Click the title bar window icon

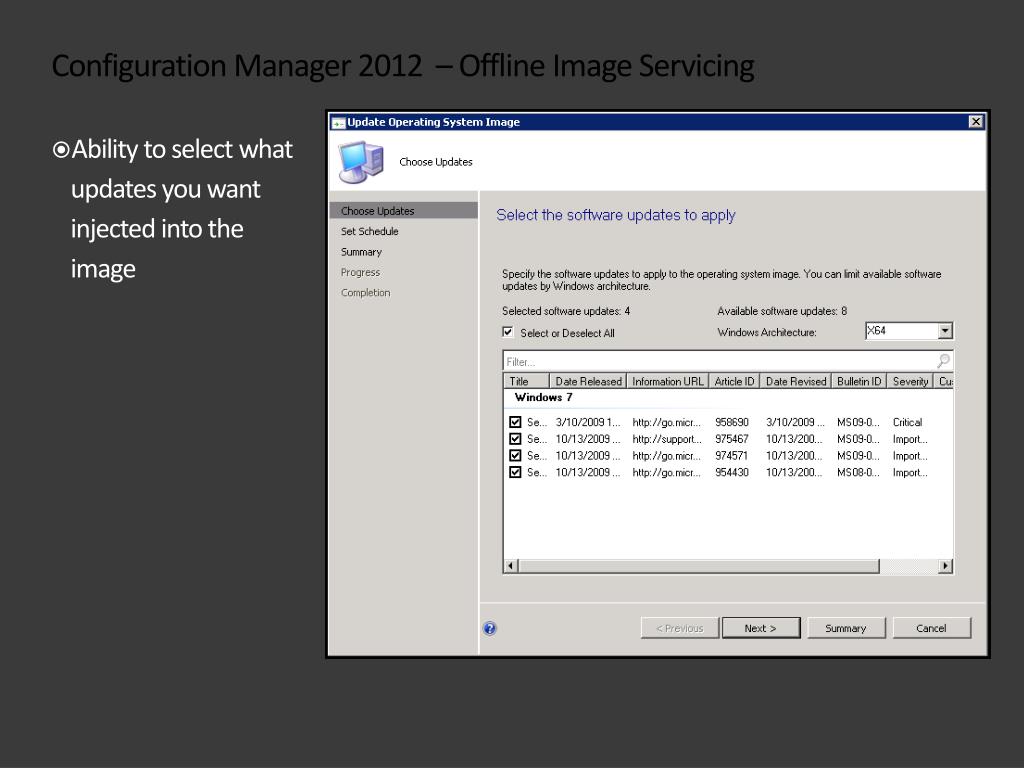[338, 122]
